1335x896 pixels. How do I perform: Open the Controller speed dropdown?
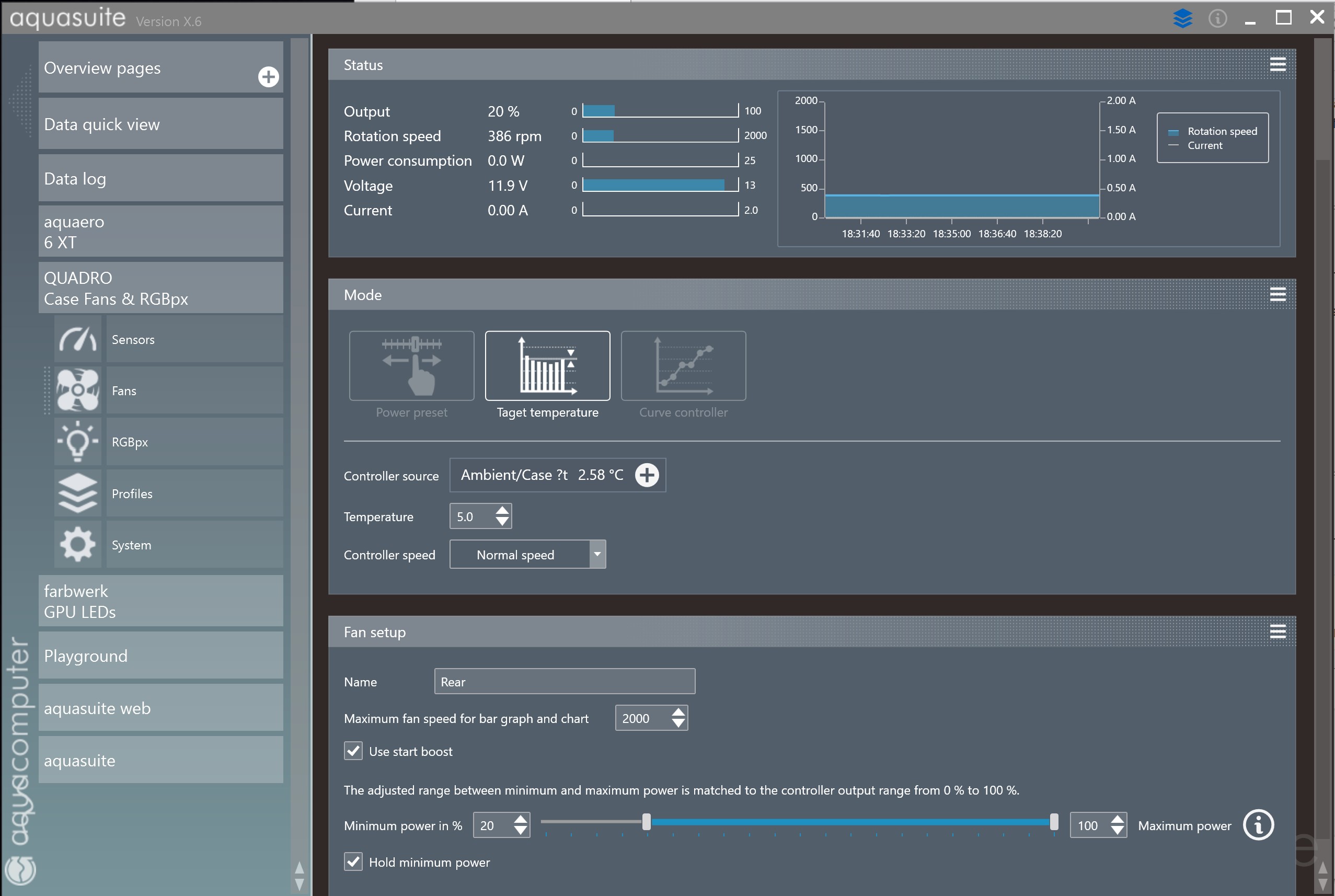pos(597,554)
